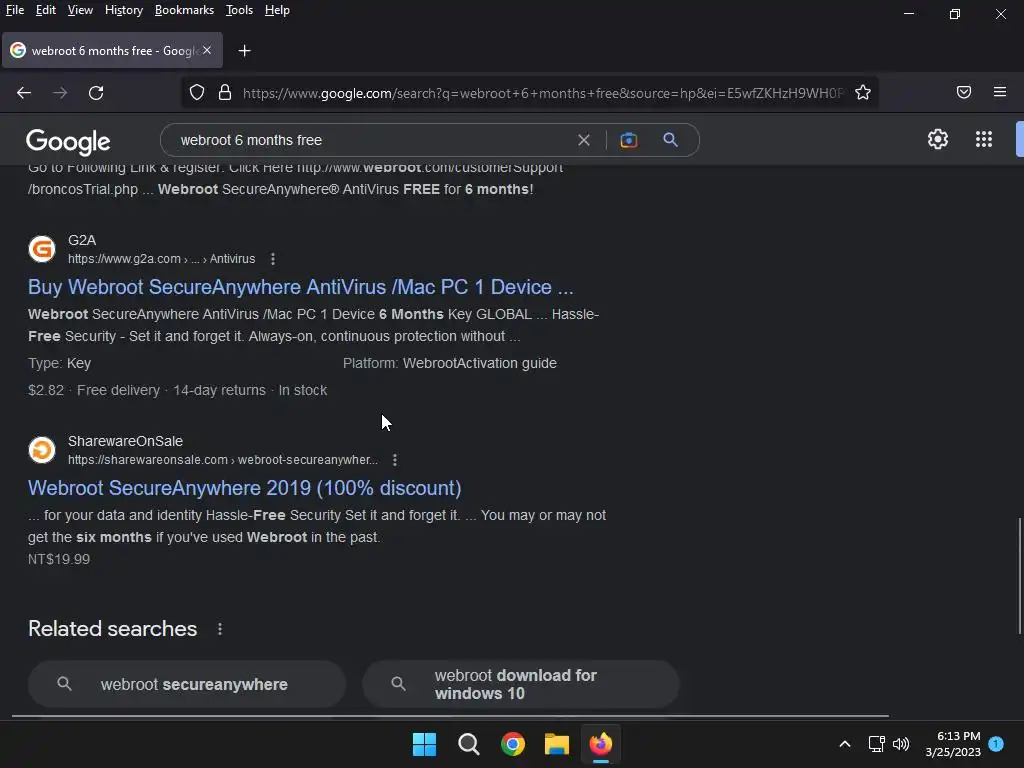Image resolution: width=1024 pixels, height=768 pixels.
Task: Open the Related searches options menu
Action: click(220, 629)
